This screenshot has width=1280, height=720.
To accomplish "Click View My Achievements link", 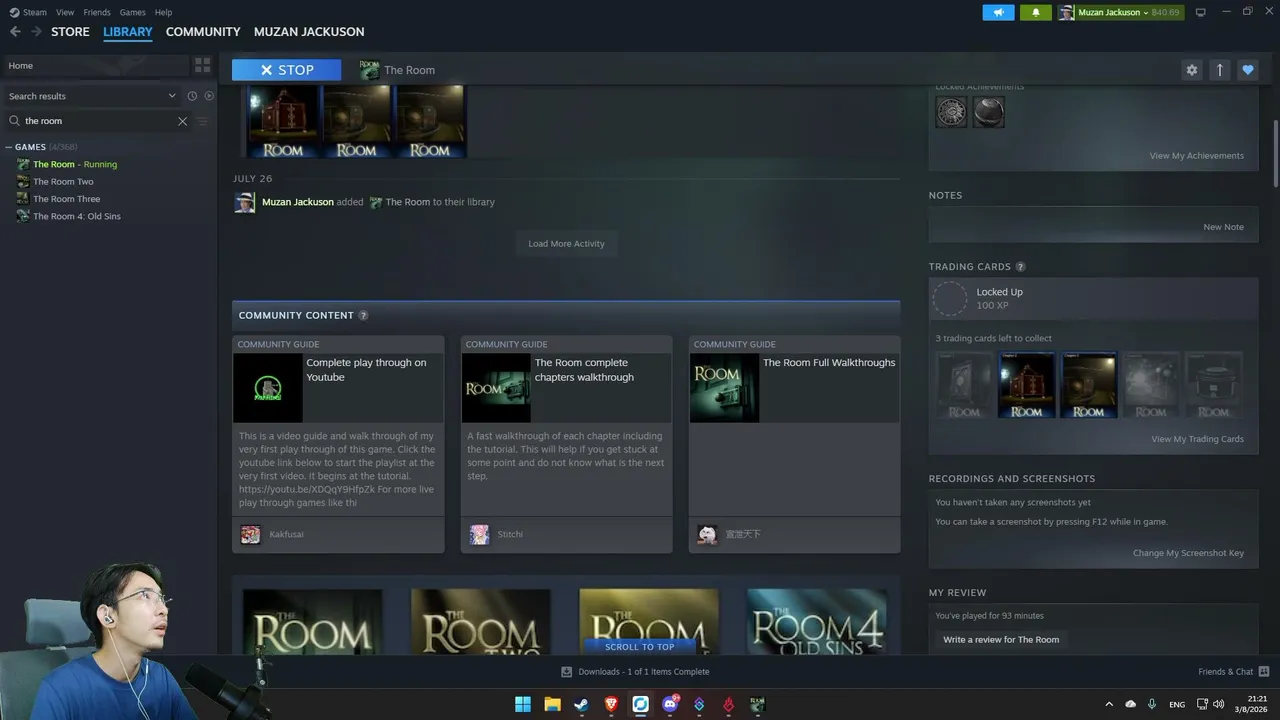I will [x=1196, y=156].
